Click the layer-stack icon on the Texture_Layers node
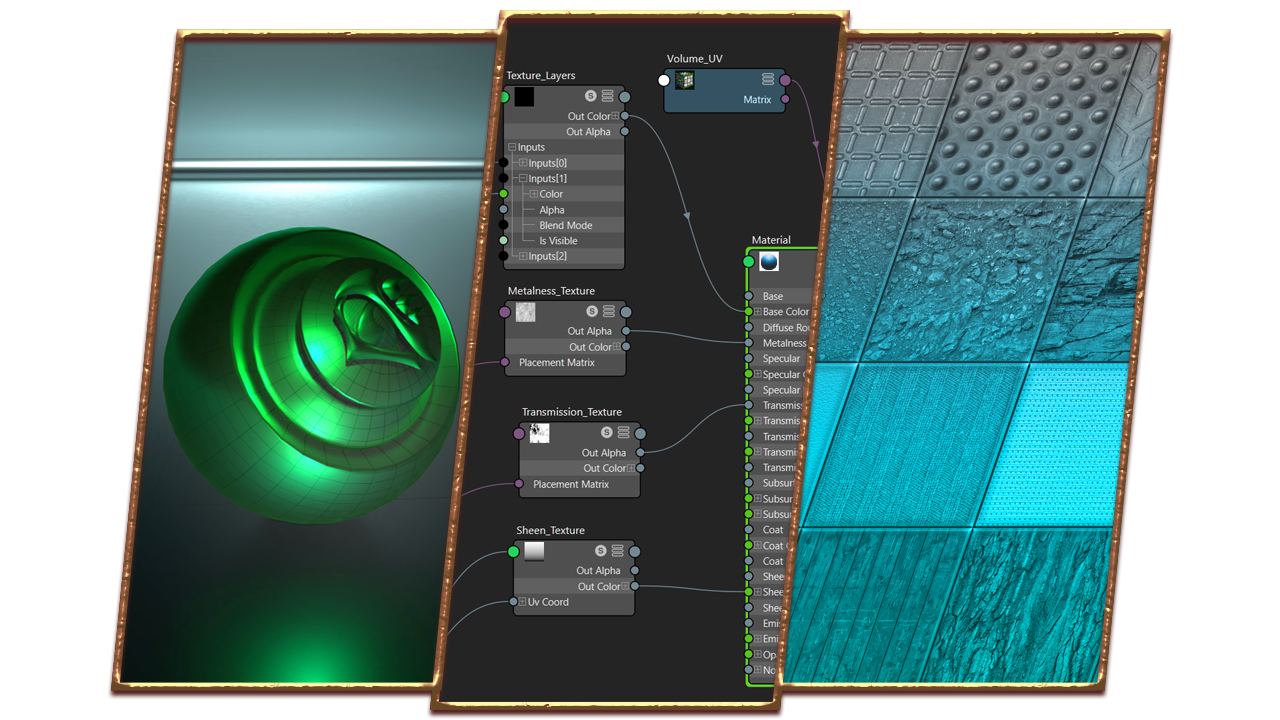The width and height of the screenshot is (1280, 720). [x=606, y=97]
